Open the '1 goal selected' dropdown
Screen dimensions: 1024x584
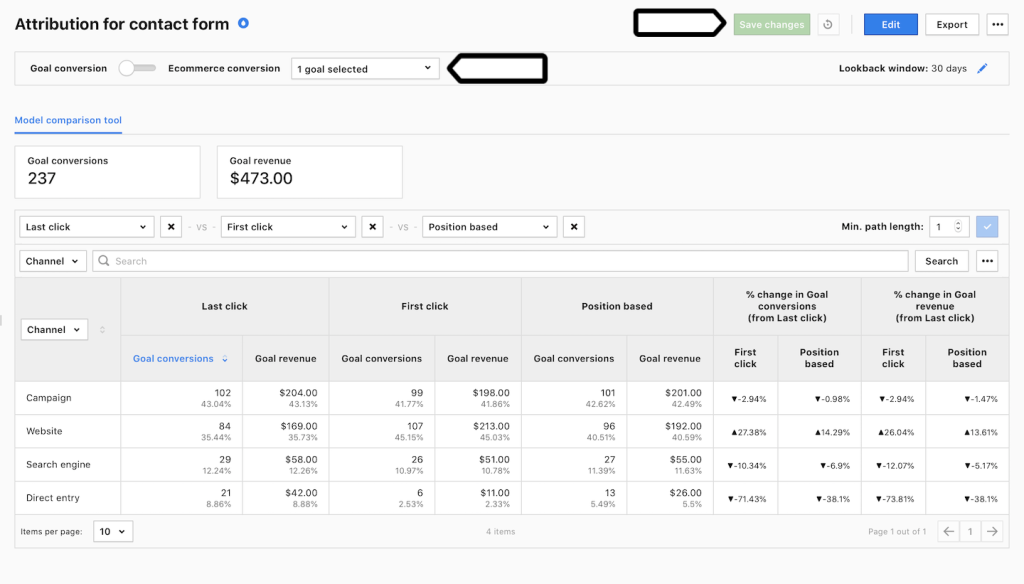tap(365, 68)
